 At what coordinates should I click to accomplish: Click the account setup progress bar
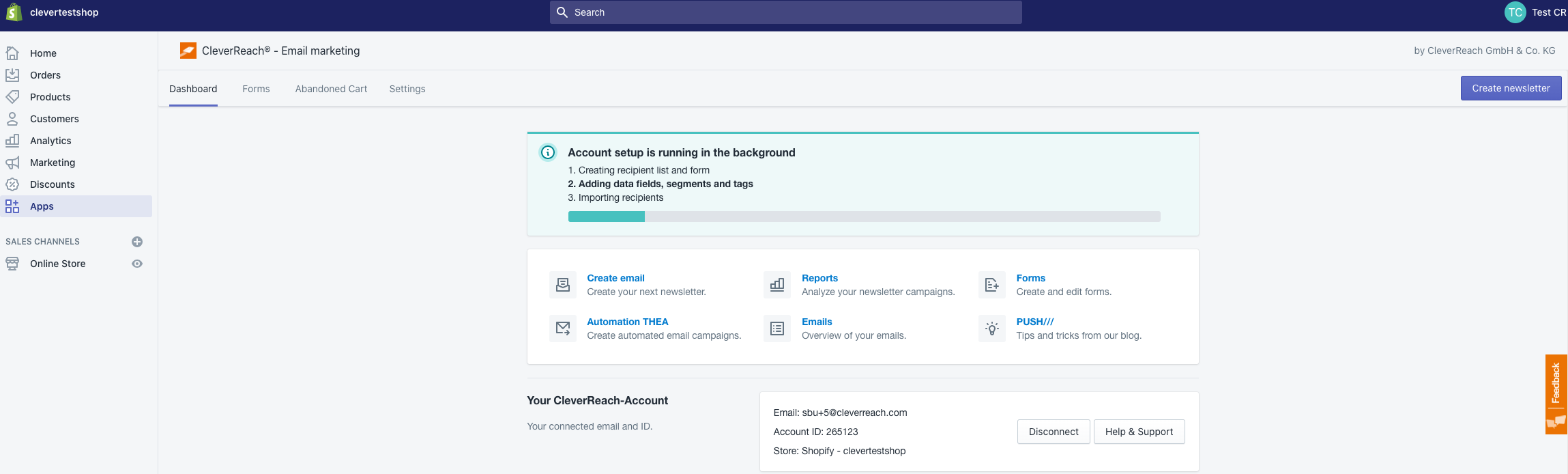coord(864,217)
